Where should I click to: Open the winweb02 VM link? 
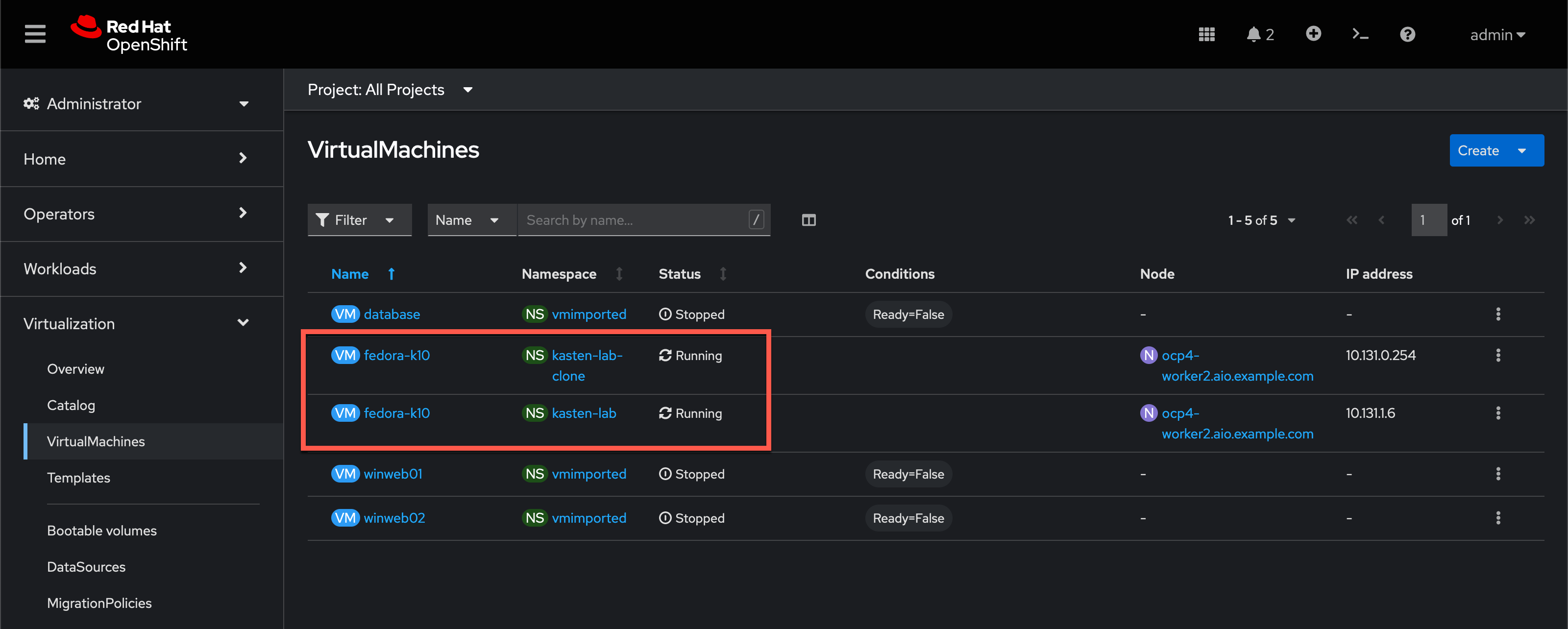tap(394, 518)
